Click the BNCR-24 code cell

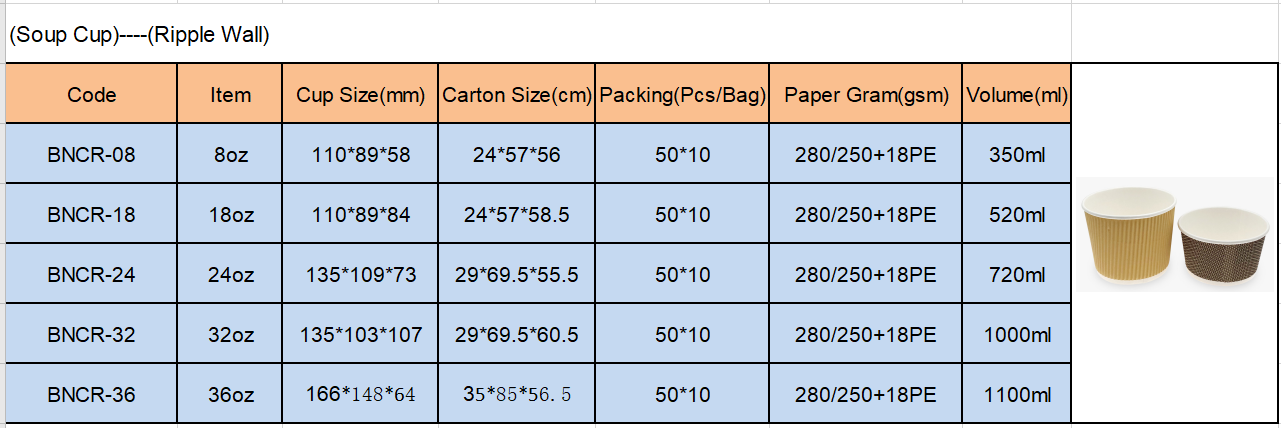coord(92,274)
